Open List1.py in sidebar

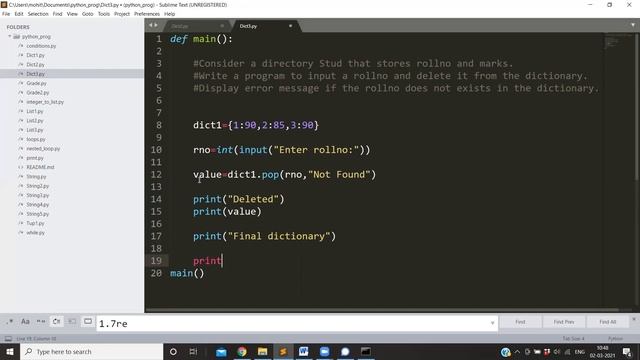coord(35,111)
